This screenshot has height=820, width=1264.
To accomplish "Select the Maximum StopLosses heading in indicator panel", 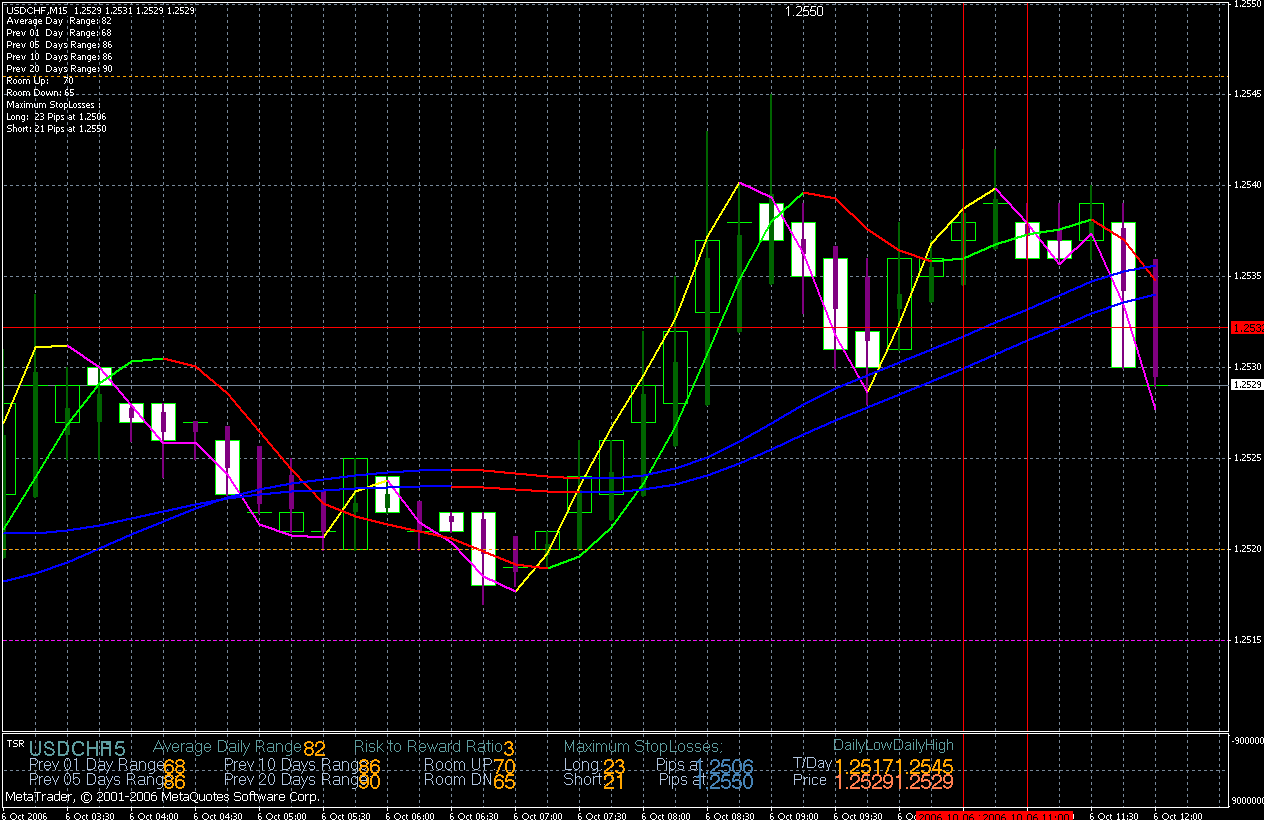I will pos(642,746).
